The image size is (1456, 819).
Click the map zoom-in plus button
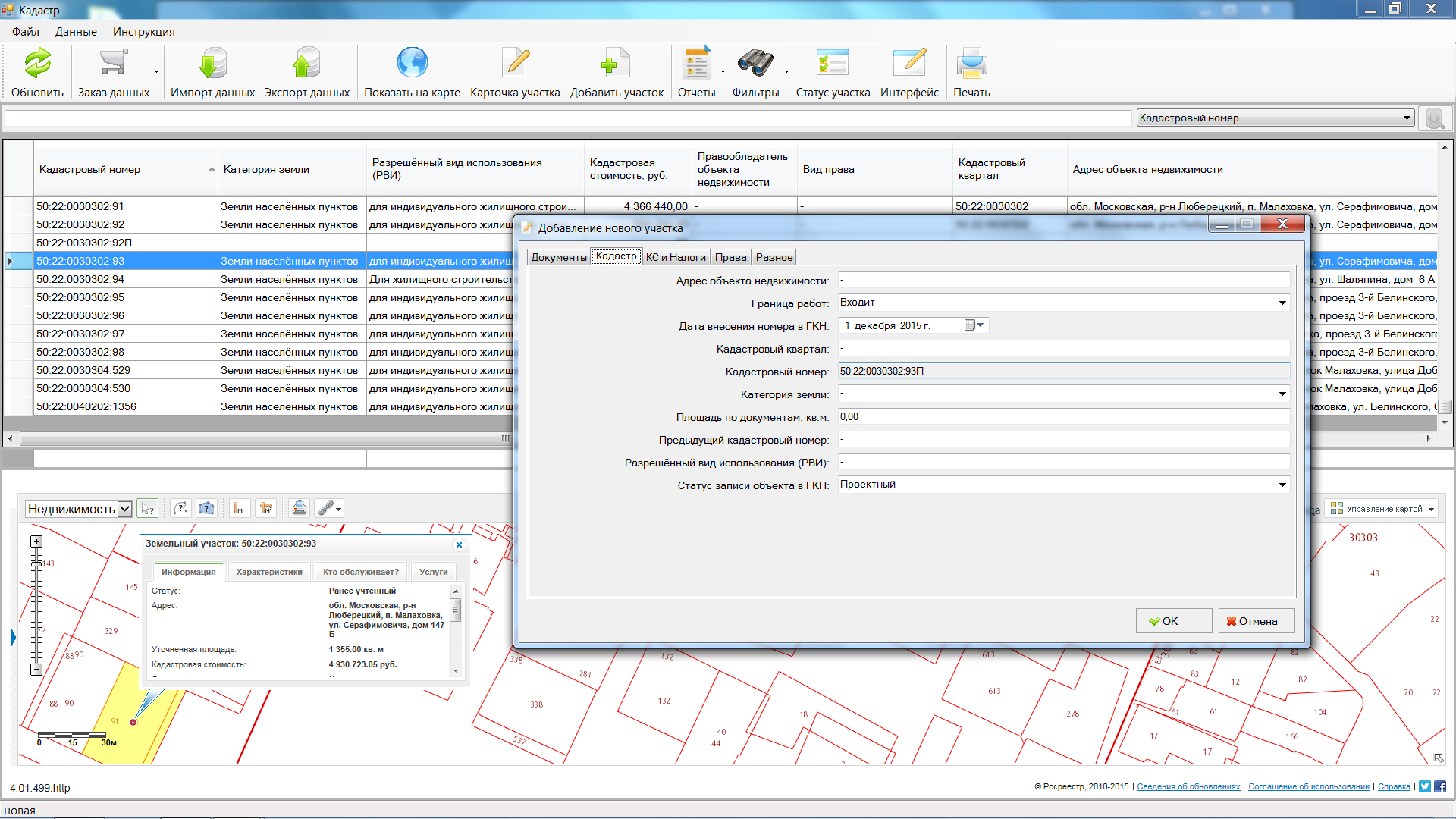click(36, 541)
